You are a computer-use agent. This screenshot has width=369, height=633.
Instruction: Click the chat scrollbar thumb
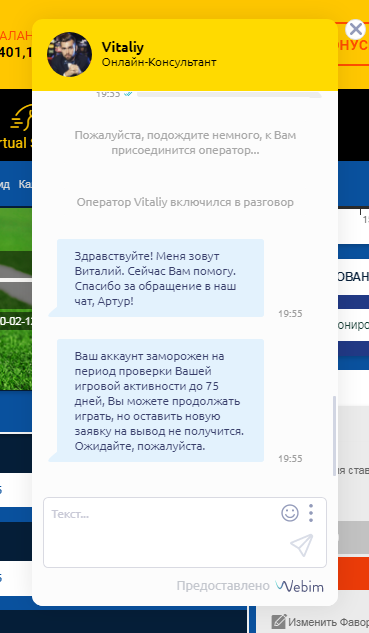[334, 436]
